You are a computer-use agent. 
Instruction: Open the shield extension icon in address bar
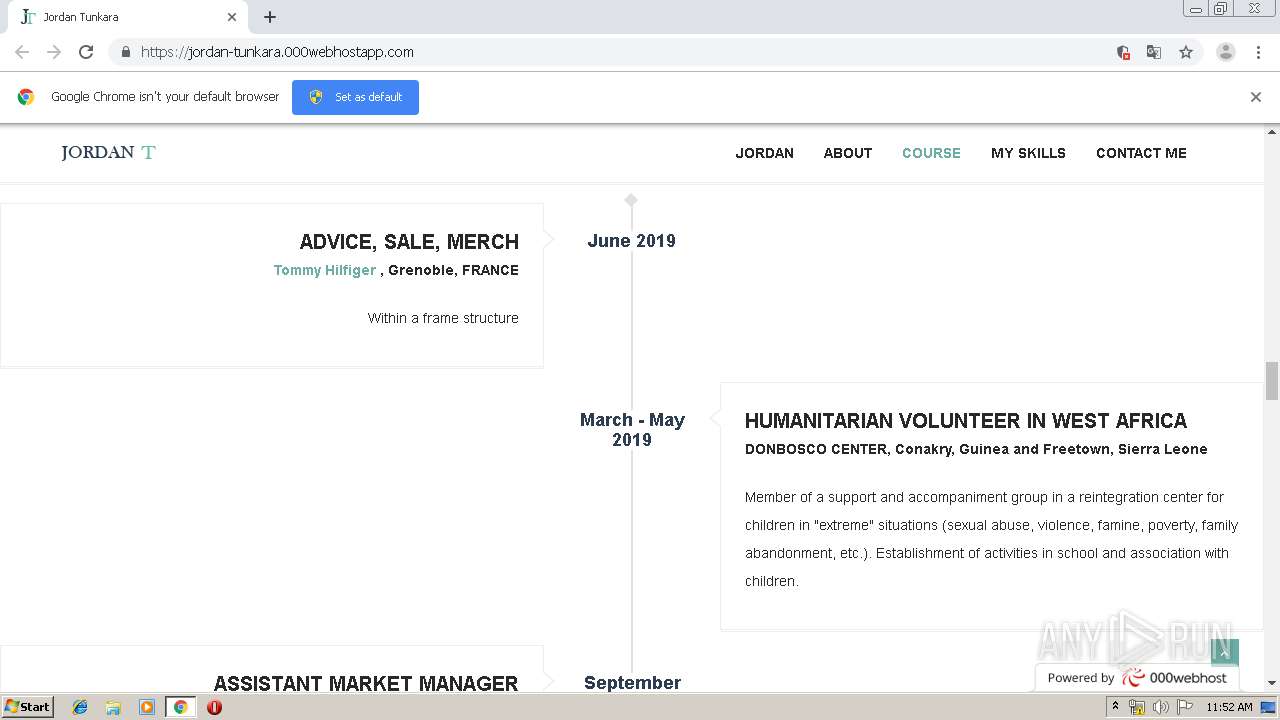[1123, 52]
